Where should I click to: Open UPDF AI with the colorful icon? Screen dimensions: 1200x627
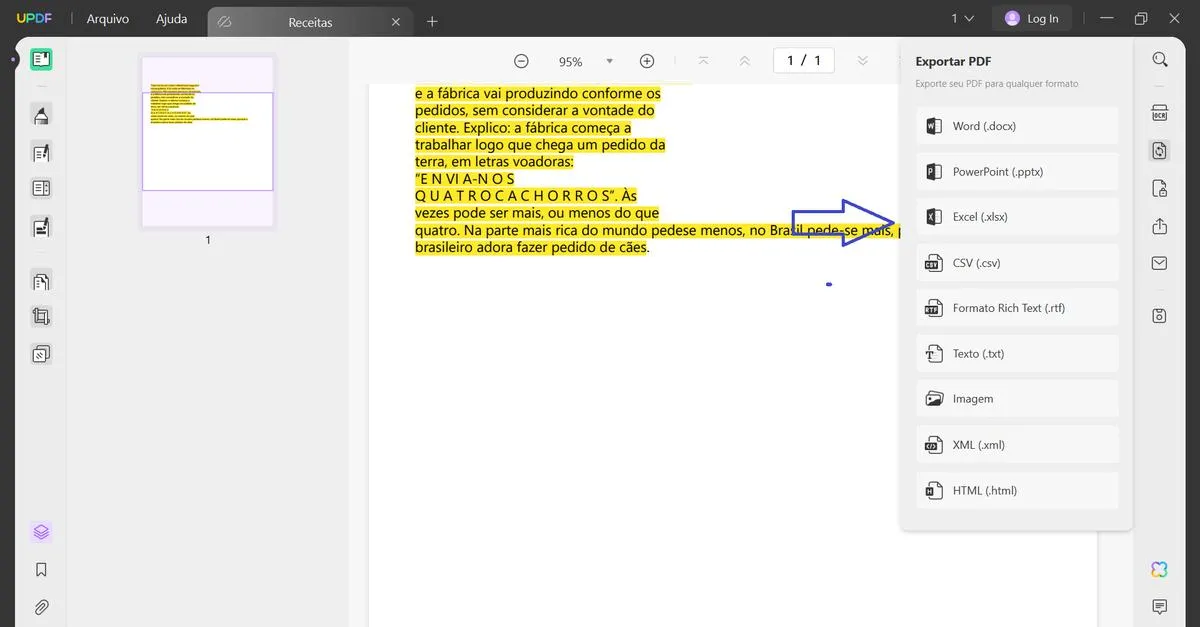1158,569
